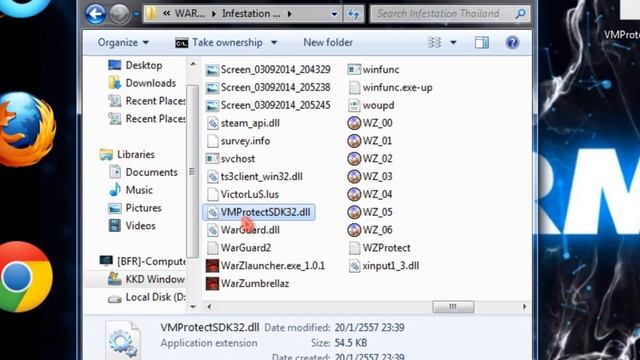Viewport: 640px width, 360px height.
Task: Select Libraries in the navigation pane
Action: [x=127, y=154]
